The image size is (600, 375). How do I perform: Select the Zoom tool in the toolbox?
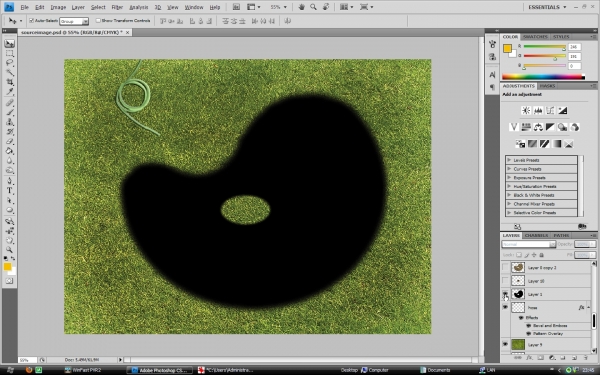(10, 250)
